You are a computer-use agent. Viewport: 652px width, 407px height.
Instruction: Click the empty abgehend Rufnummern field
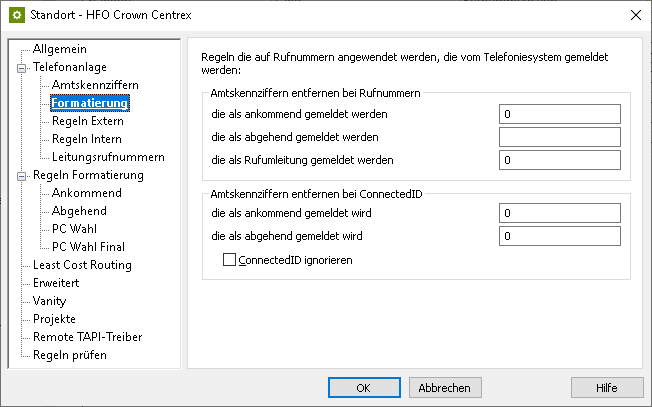click(559, 137)
